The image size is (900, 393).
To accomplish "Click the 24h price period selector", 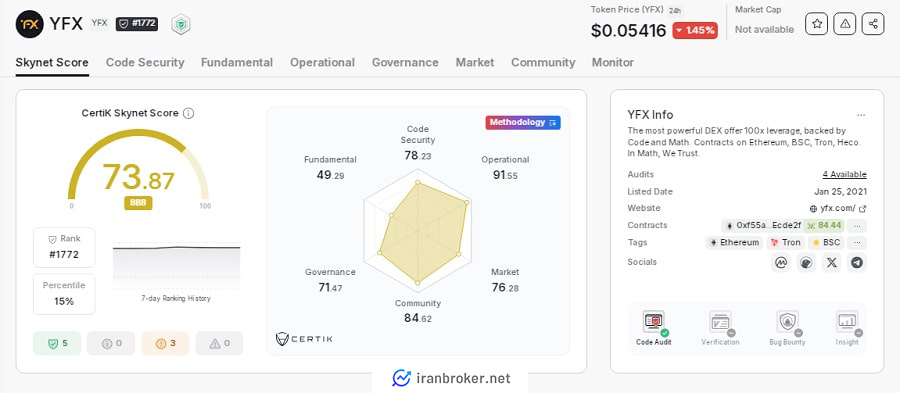I will [675, 10].
